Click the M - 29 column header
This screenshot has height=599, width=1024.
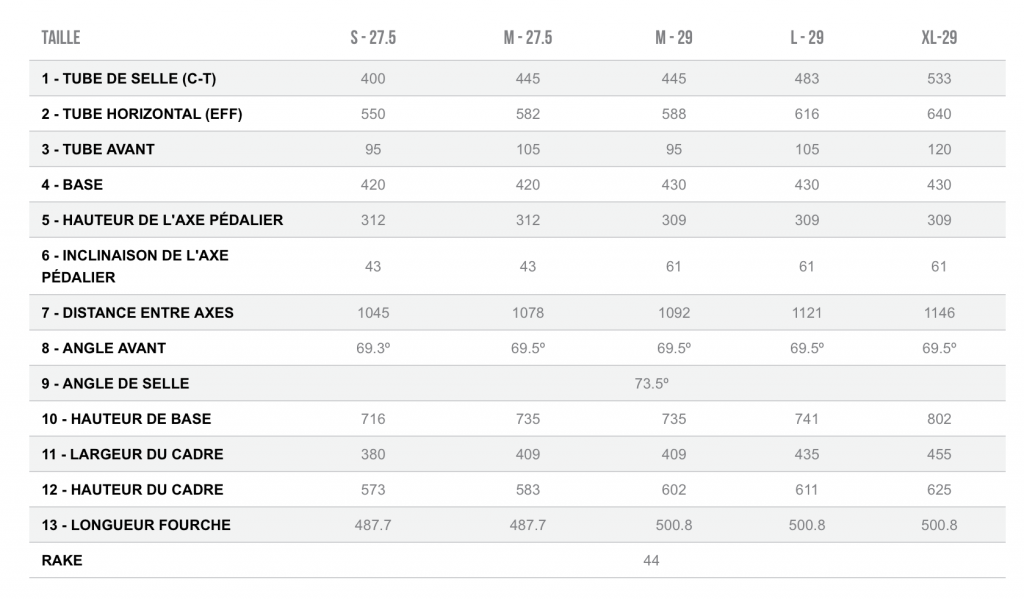pyautogui.click(x=673, y=38)
